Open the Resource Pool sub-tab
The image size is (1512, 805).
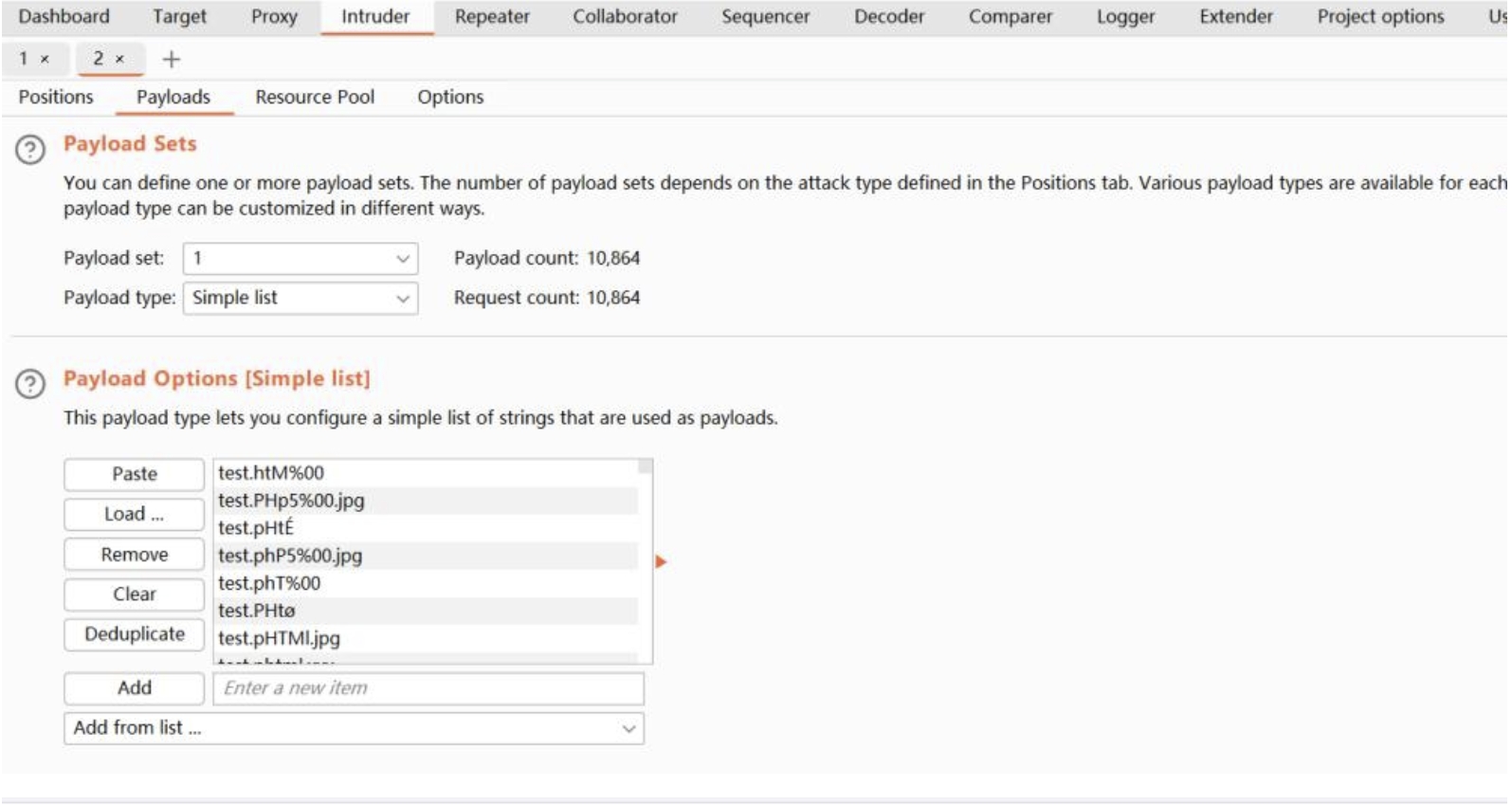315,97
